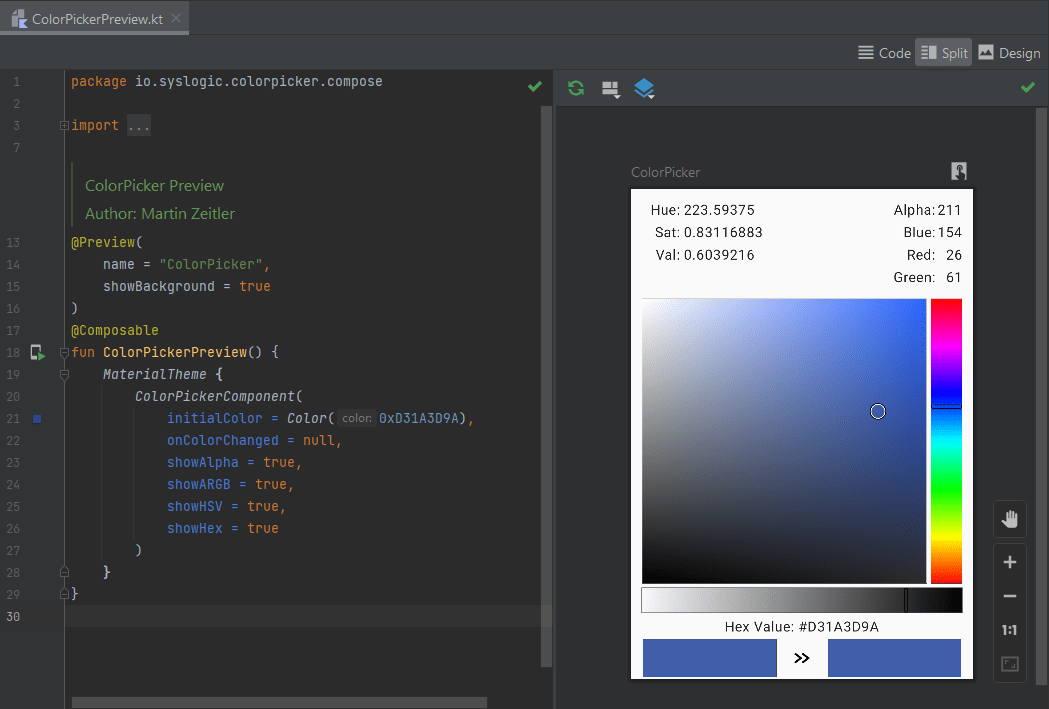Viewport: 1049px width, 709px height.
Task: Switch to Design view
Action: pyautogui.click(x=1009, y=52)
